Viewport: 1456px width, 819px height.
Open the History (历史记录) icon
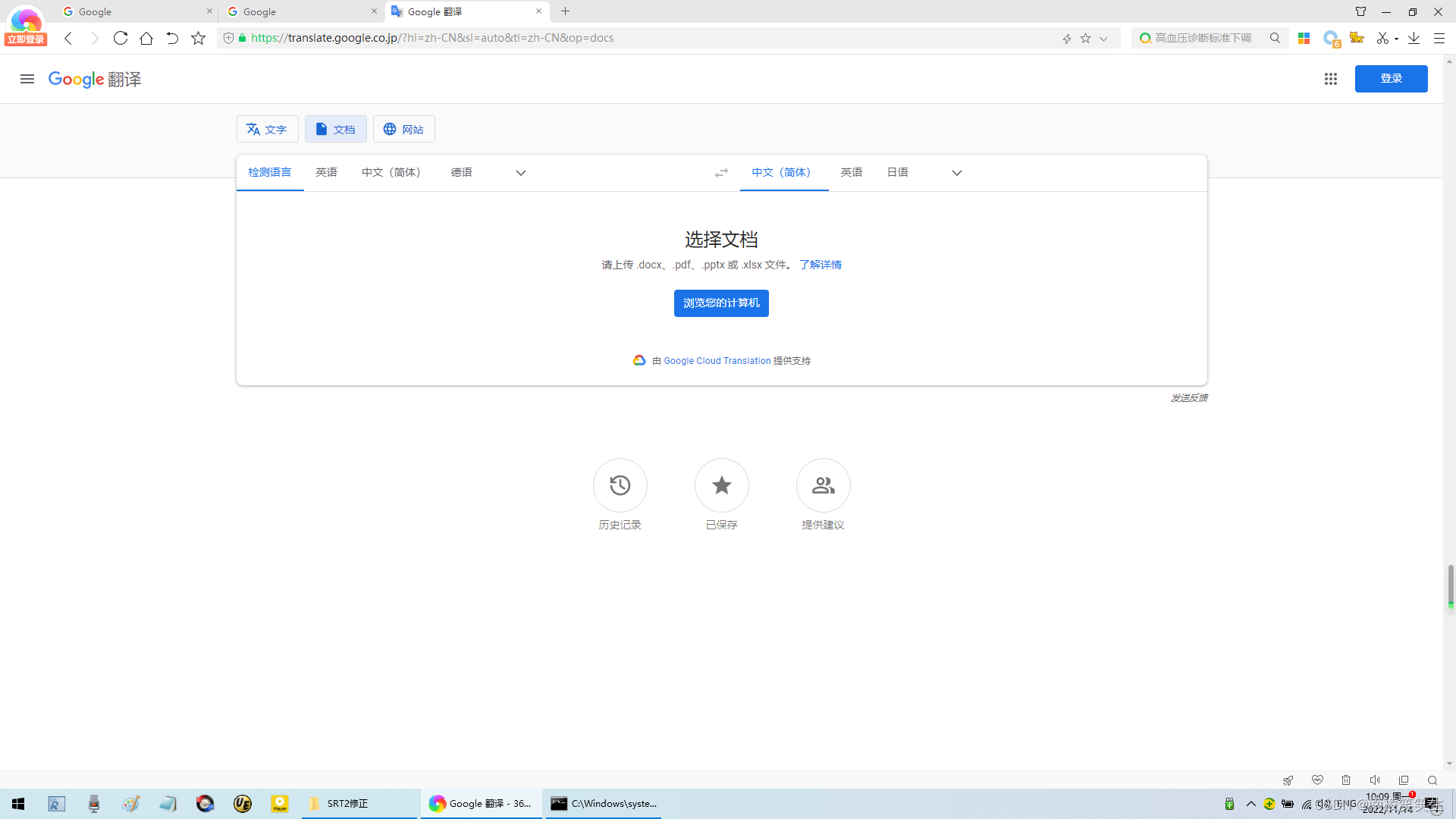pyautogui.click(x=620, y=485)
